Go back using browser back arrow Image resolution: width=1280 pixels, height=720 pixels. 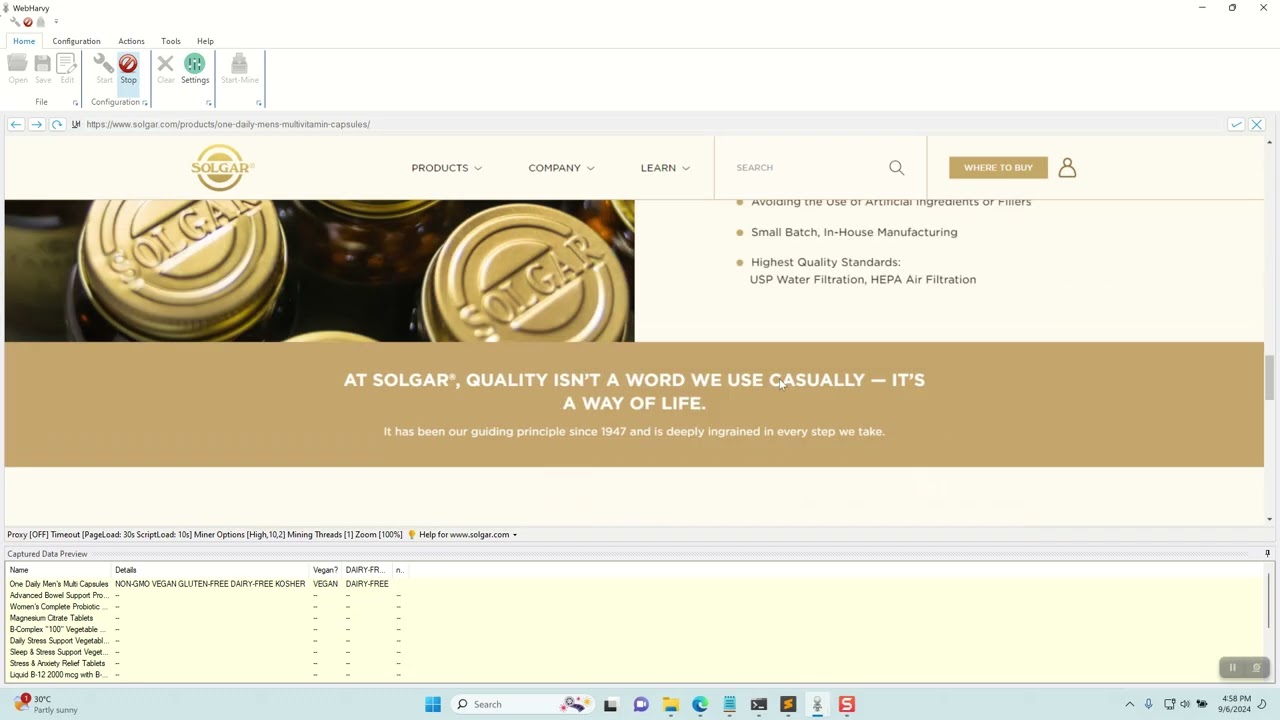coord(16,124)
